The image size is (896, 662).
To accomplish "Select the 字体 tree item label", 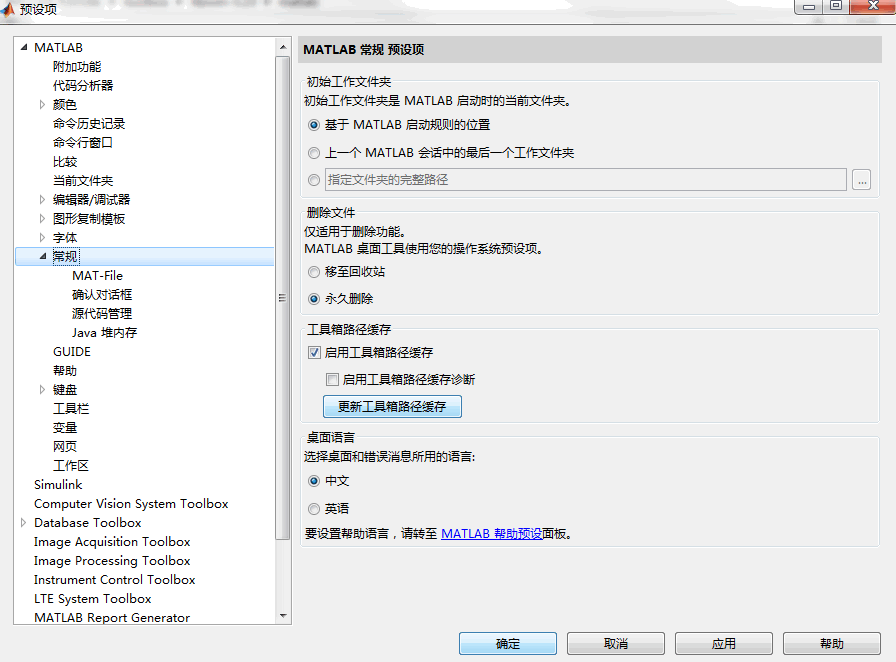I will coord(65,237).
